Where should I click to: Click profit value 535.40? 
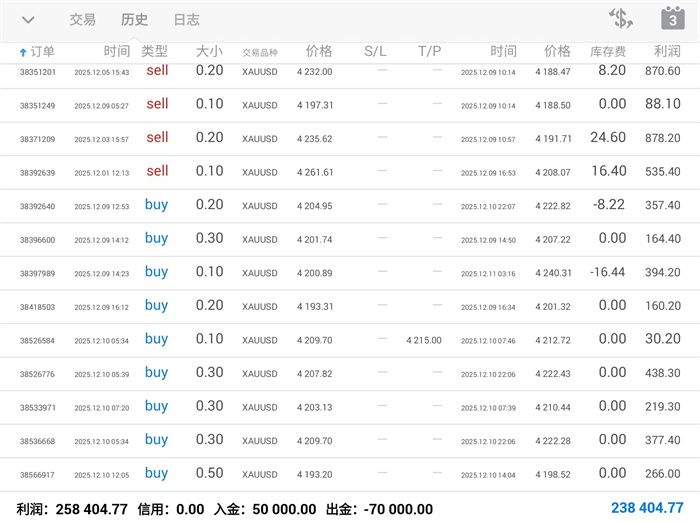coord(662,171)
